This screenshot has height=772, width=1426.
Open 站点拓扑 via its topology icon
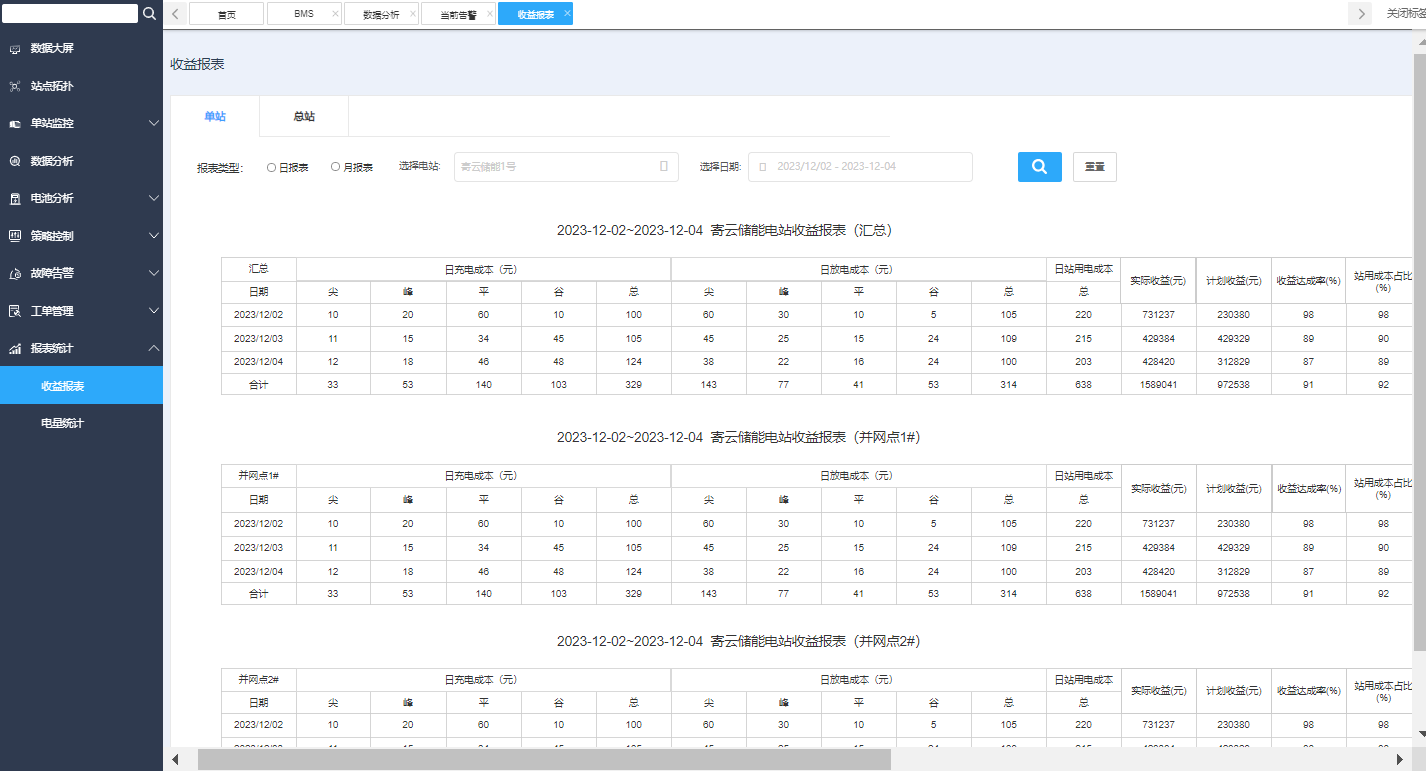tap(15, 86)
